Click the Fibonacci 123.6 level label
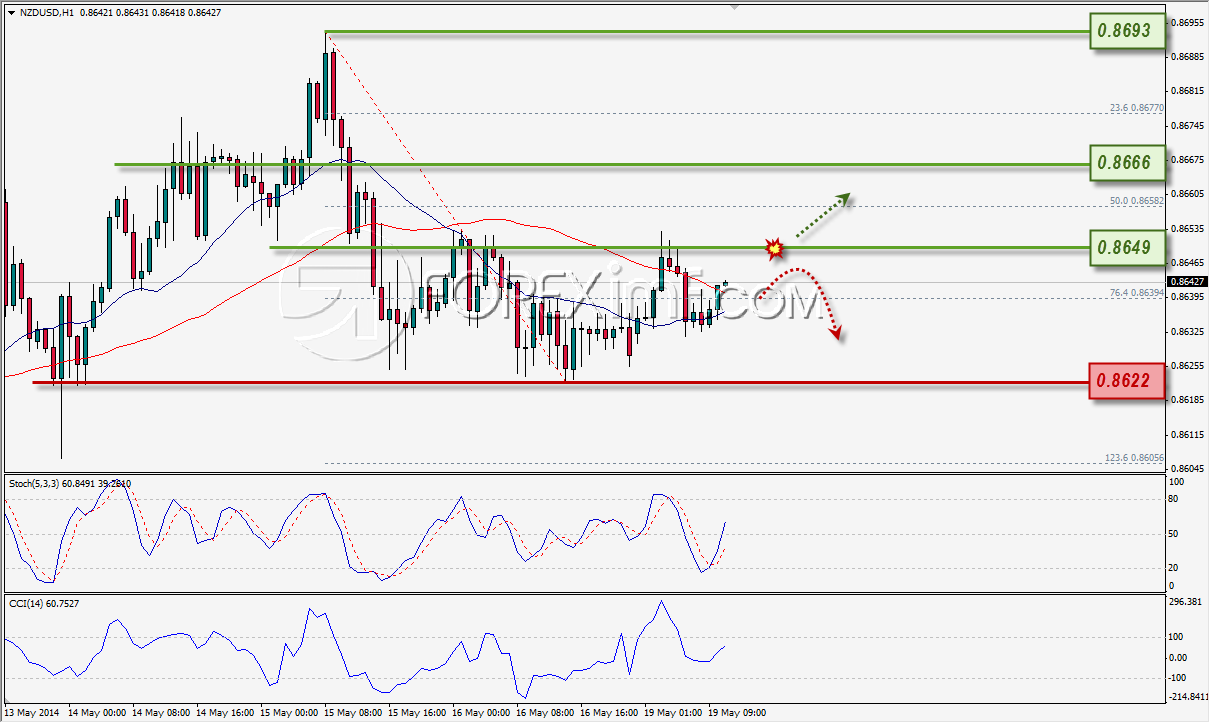This screenshot has width=1210, height=723. click(x=1135, y=456)
